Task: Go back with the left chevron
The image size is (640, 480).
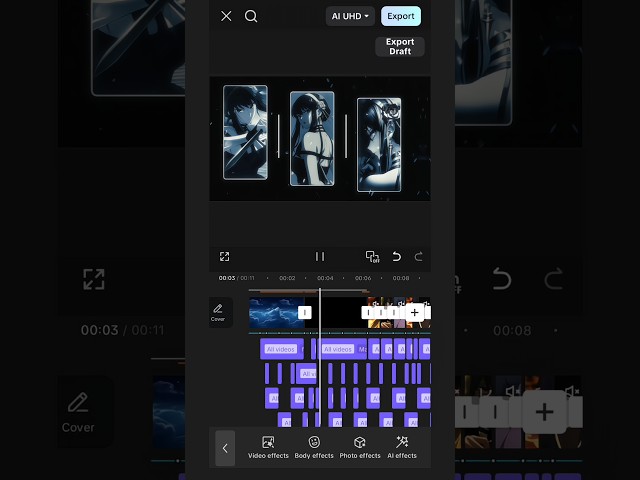Action: 225,448
